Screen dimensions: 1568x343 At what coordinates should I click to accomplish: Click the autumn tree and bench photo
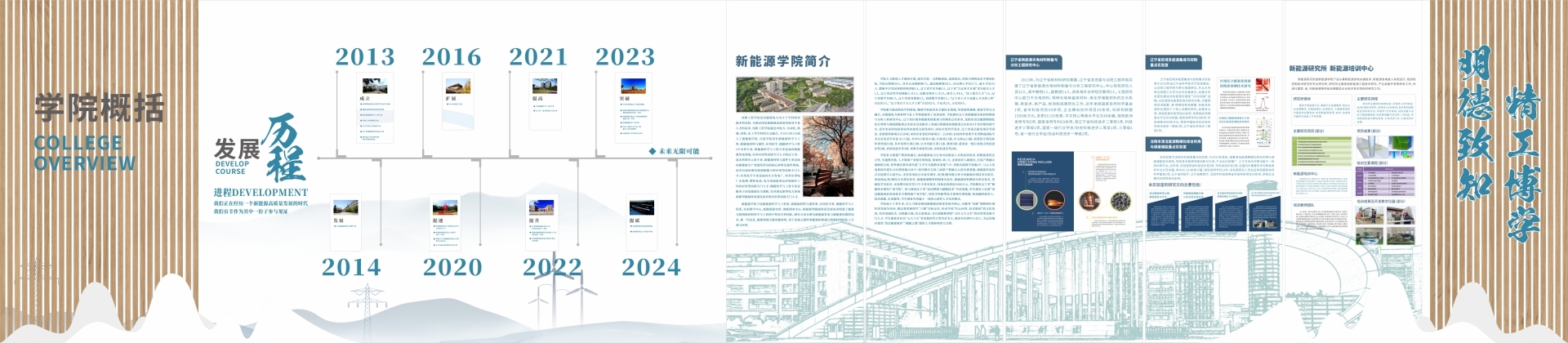829,156
